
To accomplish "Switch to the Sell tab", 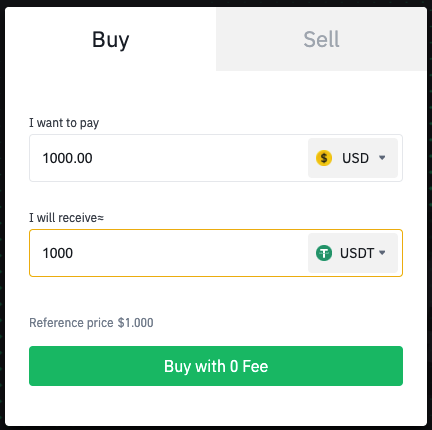I will (321, 39).
